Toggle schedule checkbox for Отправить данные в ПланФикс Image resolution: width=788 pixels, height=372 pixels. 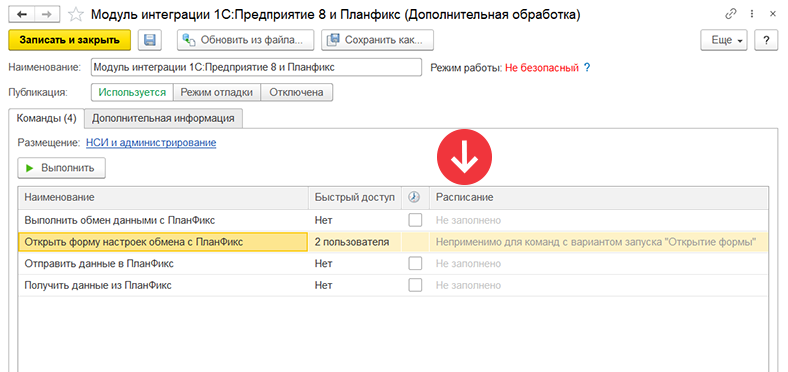tap(415, 263)
